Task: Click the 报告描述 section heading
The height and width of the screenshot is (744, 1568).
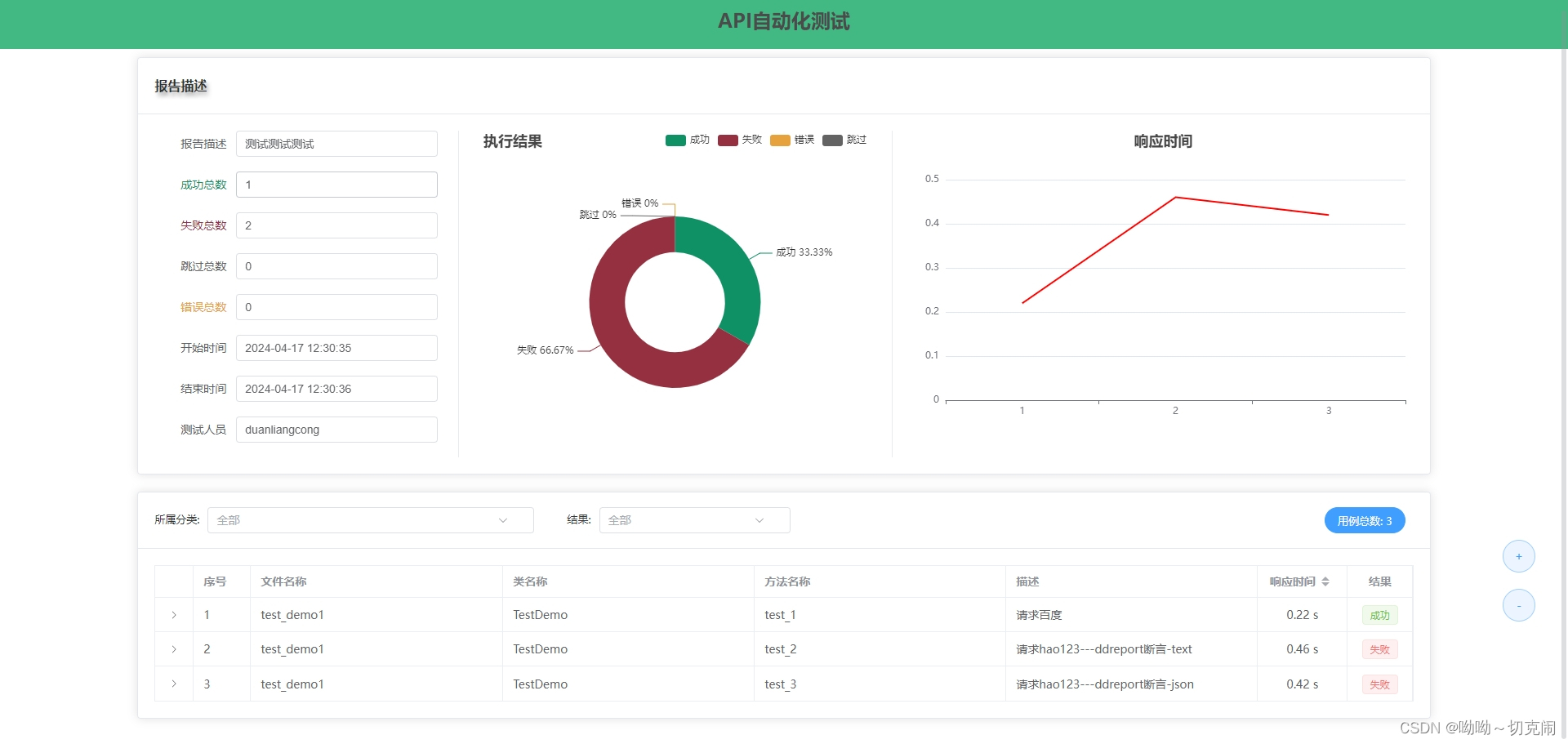Action: tap(180, 86)
